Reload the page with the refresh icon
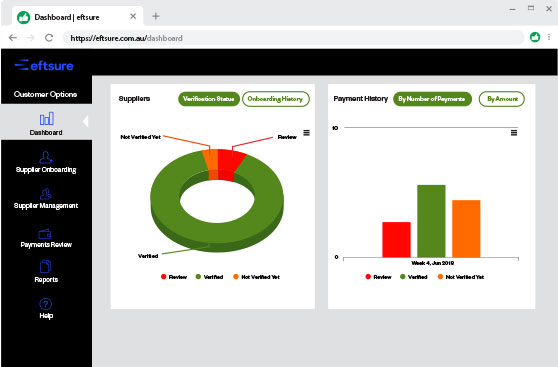 pos(49,38)
